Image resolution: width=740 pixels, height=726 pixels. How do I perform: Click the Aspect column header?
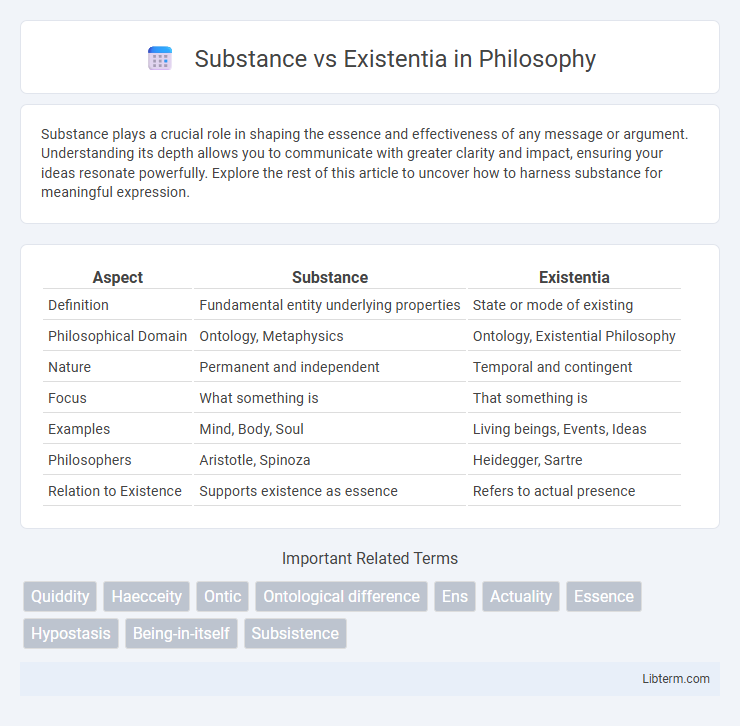click(118, 277)
